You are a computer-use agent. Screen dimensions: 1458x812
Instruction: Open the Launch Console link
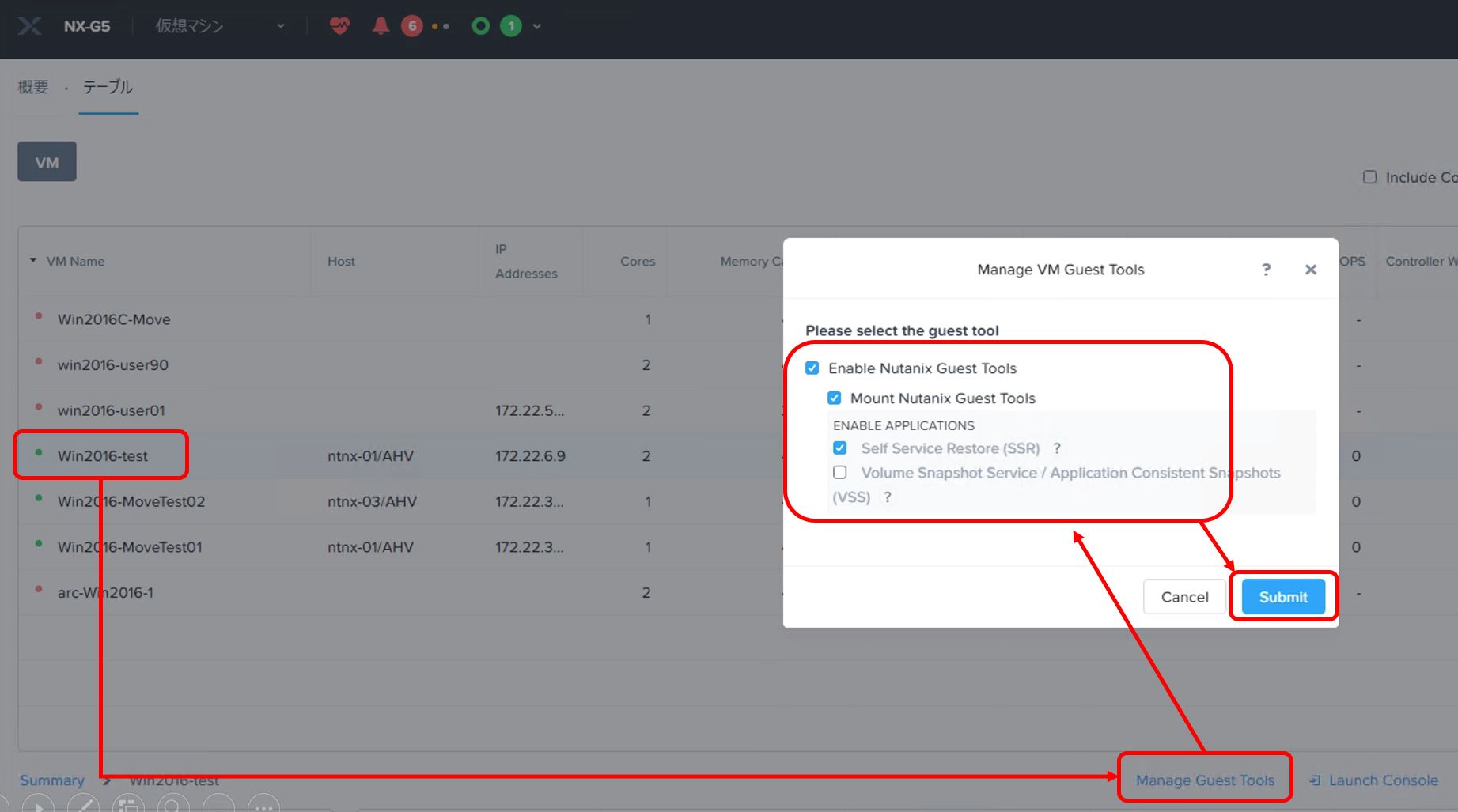point(1373,780)
